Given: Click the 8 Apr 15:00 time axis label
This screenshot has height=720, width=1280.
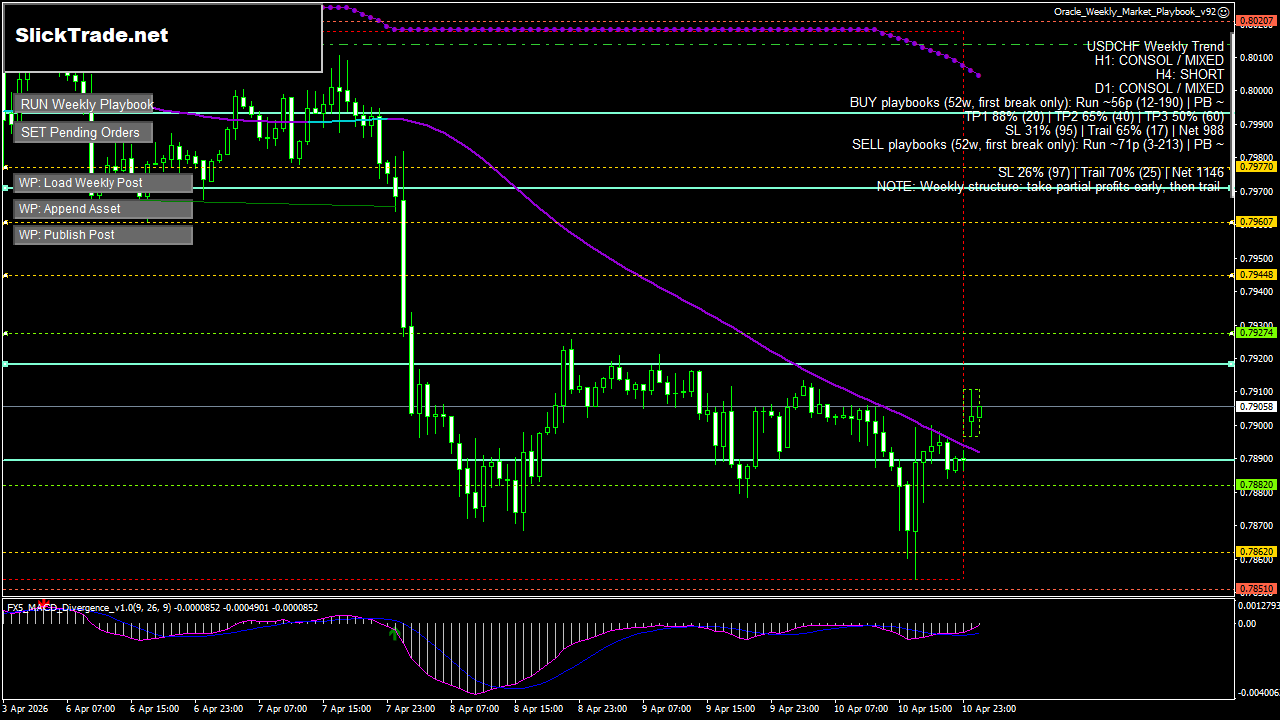Looking at the screenshot, I should [x=539, y=709].
